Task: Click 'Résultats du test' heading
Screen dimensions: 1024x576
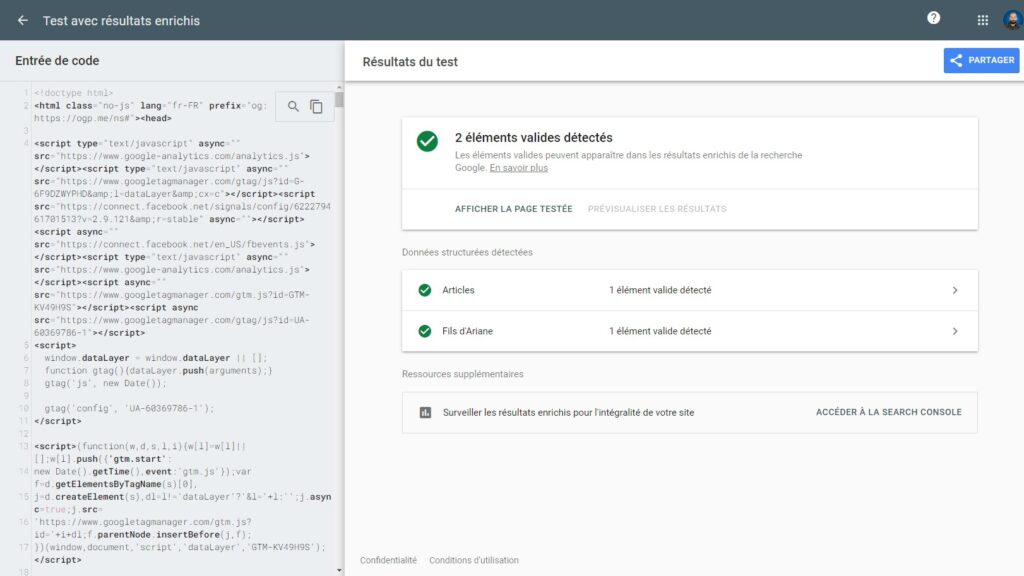Action: pos(409,62)
